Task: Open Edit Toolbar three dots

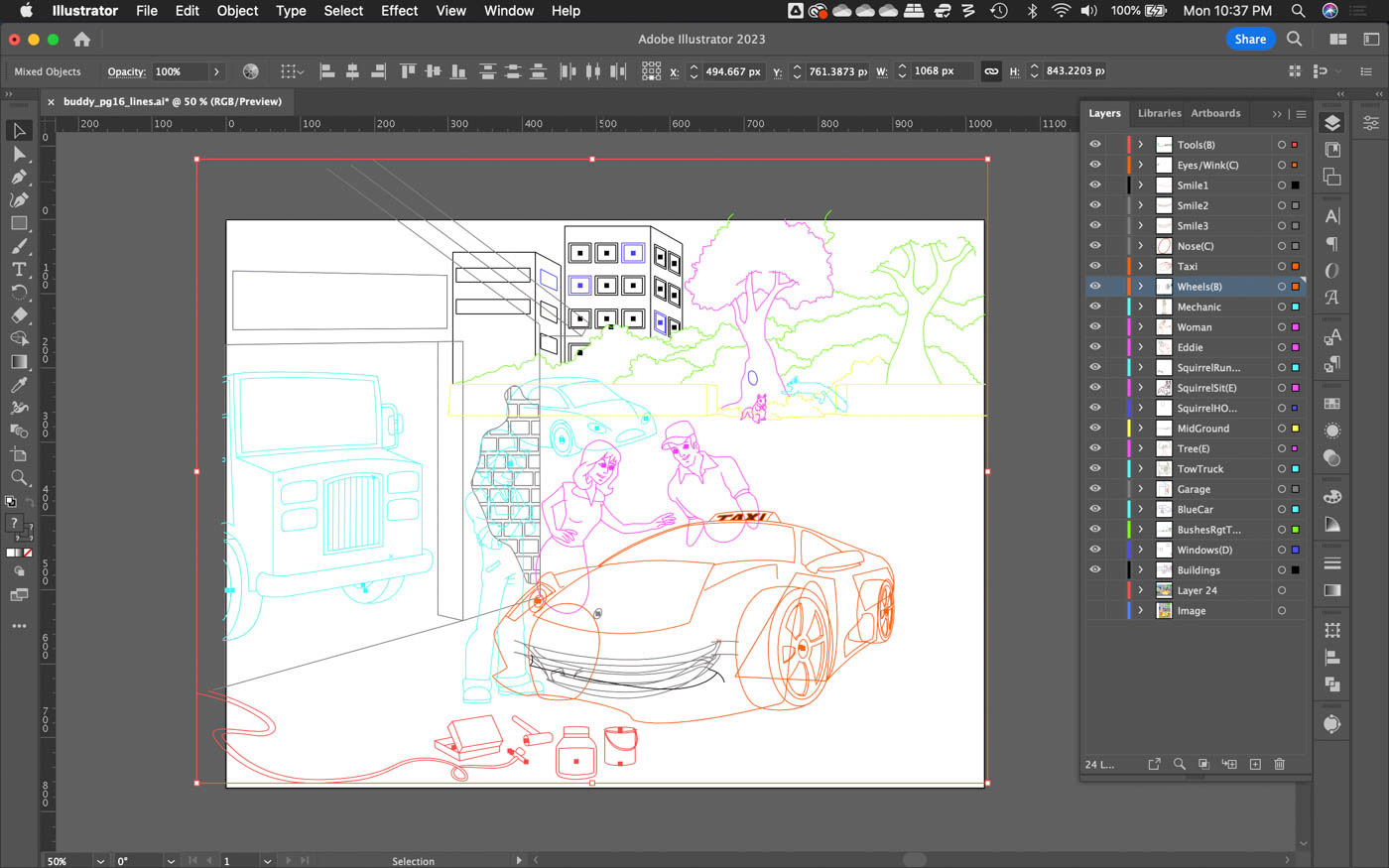Action: click(19, 626)
